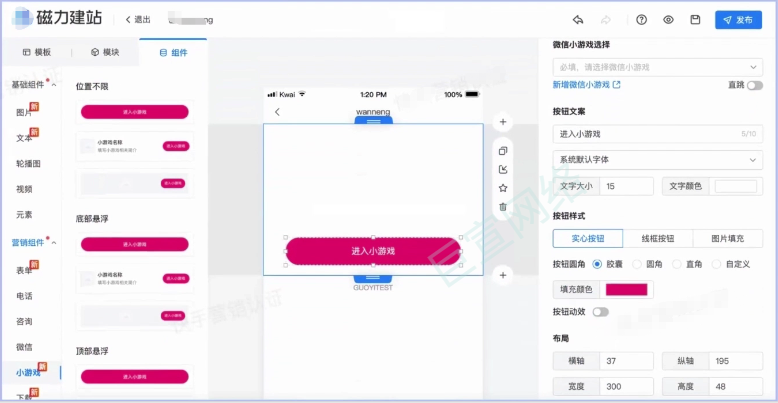This screenshot has width=778, height=403.
Task: Click the 高度 value field
Action: click(x=735, y=386)
